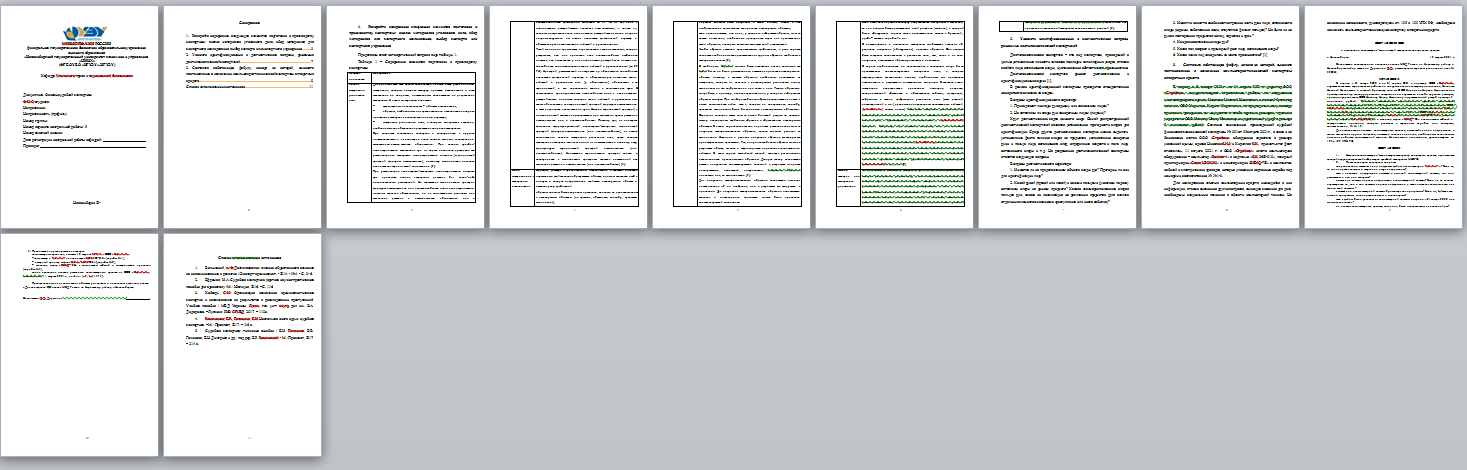Select the last page with the references list
Image resolution: width=1467 pixels, height=470 pixels.
[241, 346]
